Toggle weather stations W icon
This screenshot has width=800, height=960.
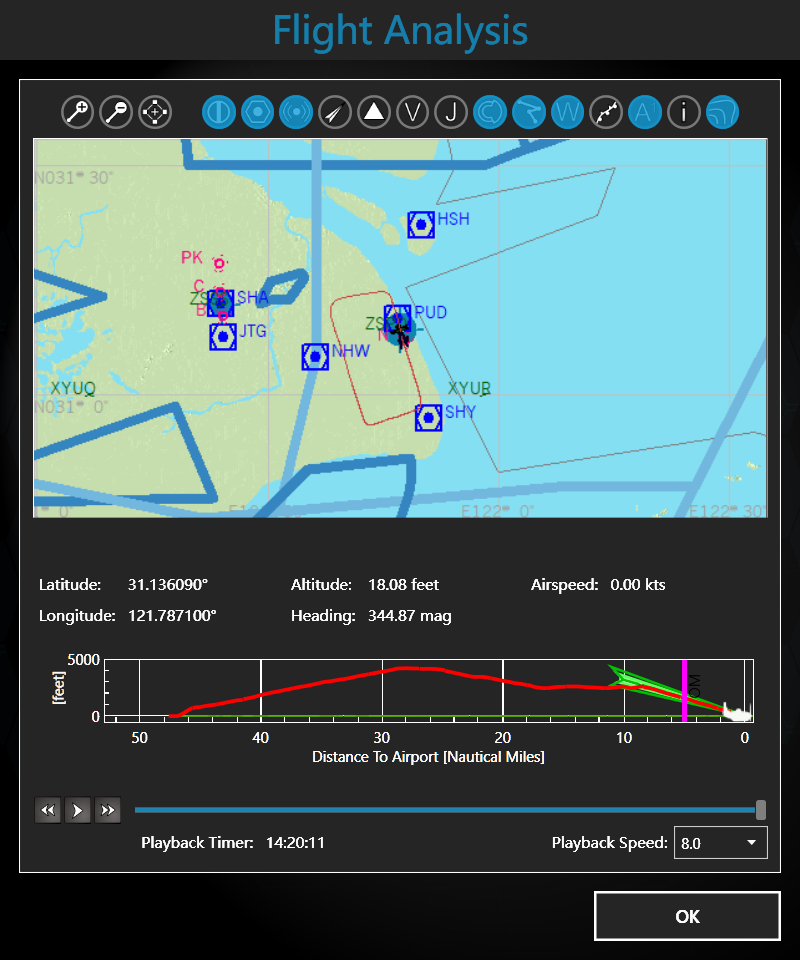click(x=567, y=113)
